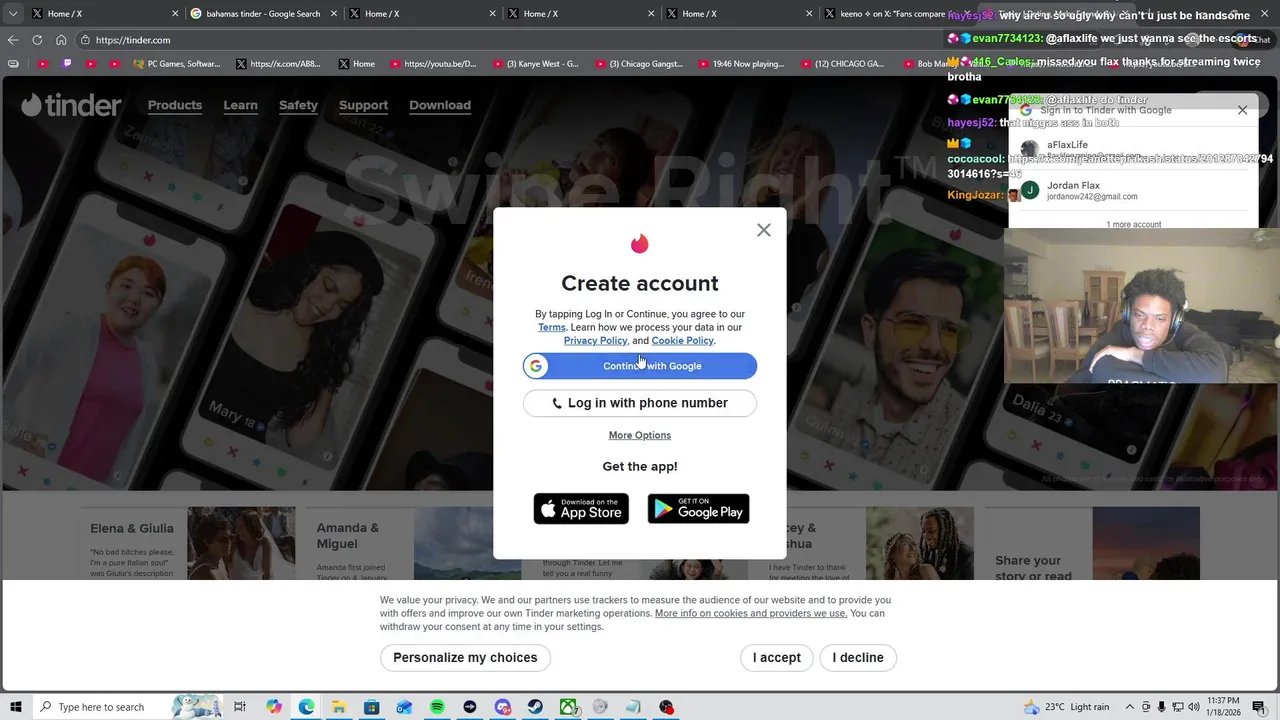
Task: Open the Elena & Giulia story card
Action: tap(188, 544)
